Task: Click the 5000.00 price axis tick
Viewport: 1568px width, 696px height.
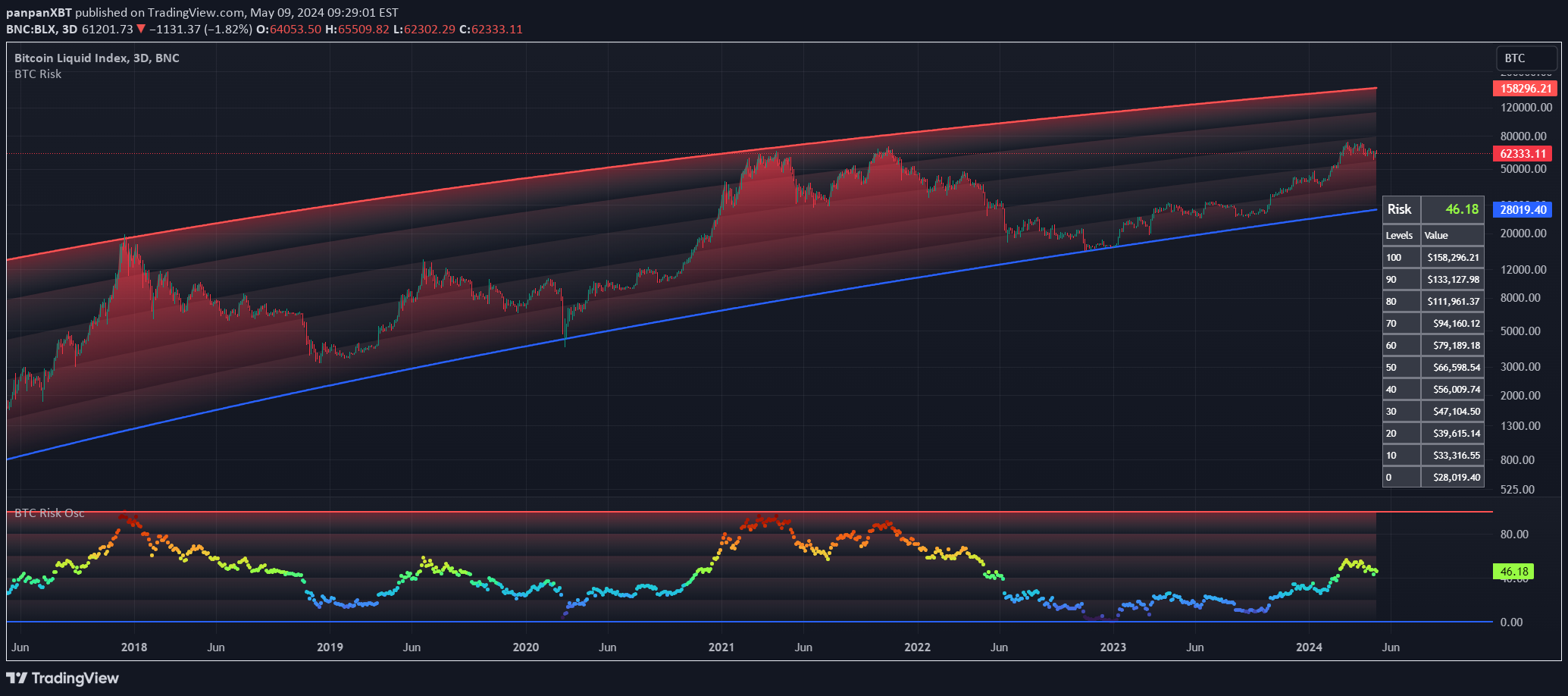Action: (x=1521, y=331)
